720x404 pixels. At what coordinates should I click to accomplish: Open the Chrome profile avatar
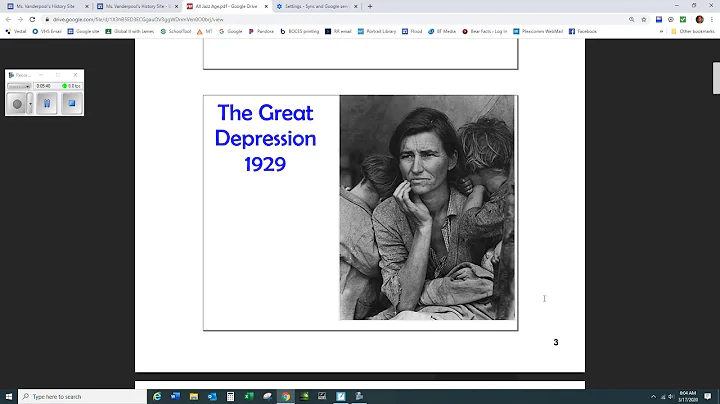[699, 19]
